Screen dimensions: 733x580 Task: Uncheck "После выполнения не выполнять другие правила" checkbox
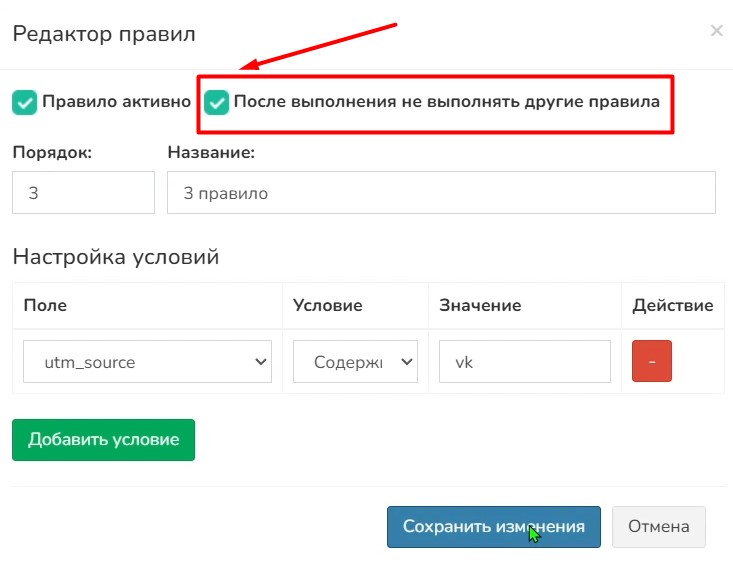tap(217, 102)
